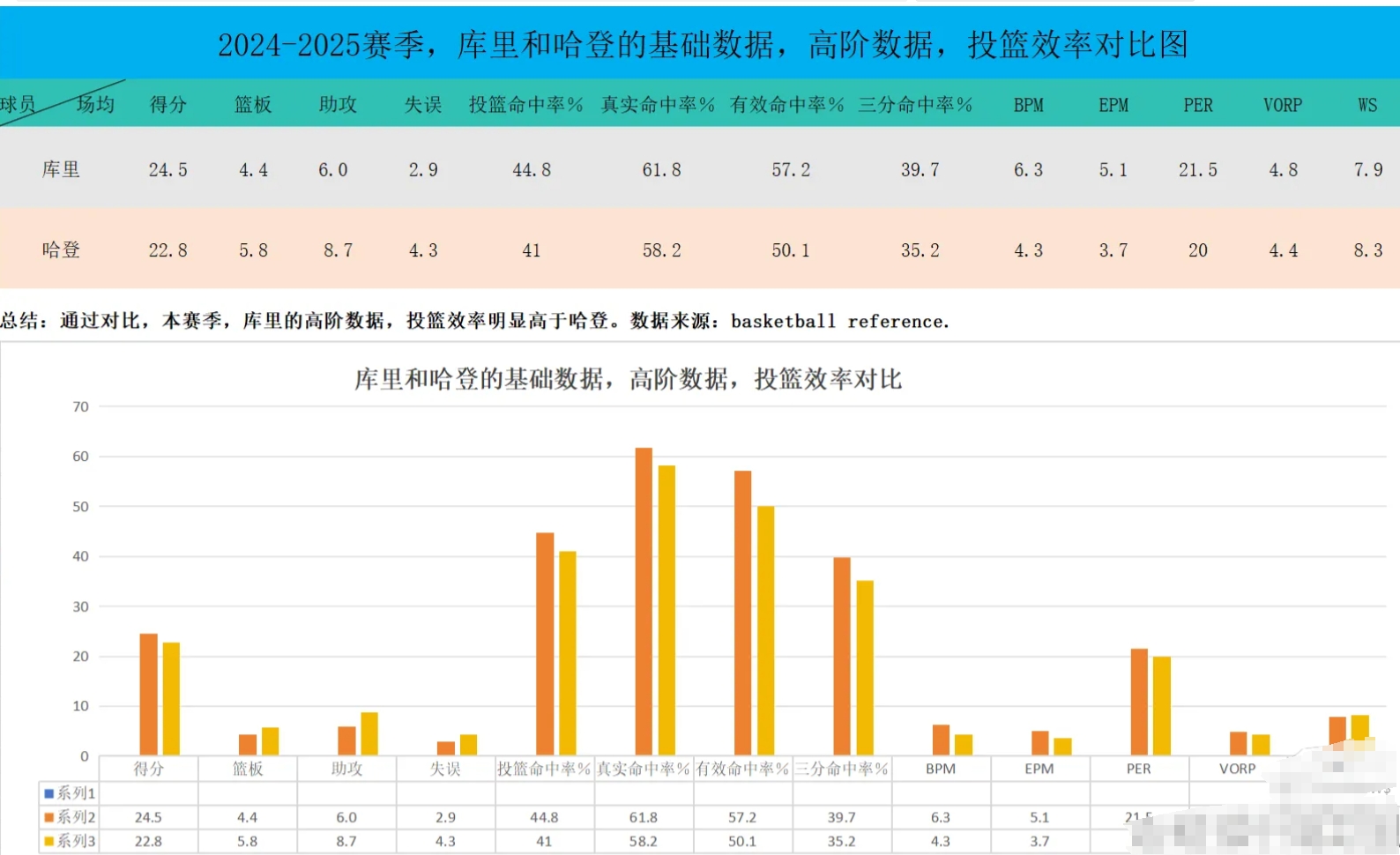The height and width of the screenshot is (855, 1400).
Task: Click 库里's 4.8 VORP cell
Action: click(1283, 170)
